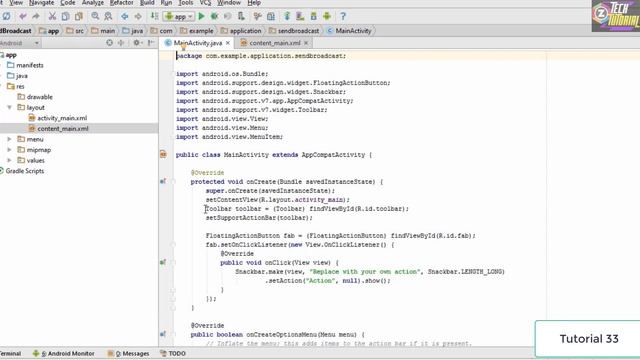640x360 pixels.
Task: Click the class gutter icon beside MainActivity
Action: tap(163, 155)
